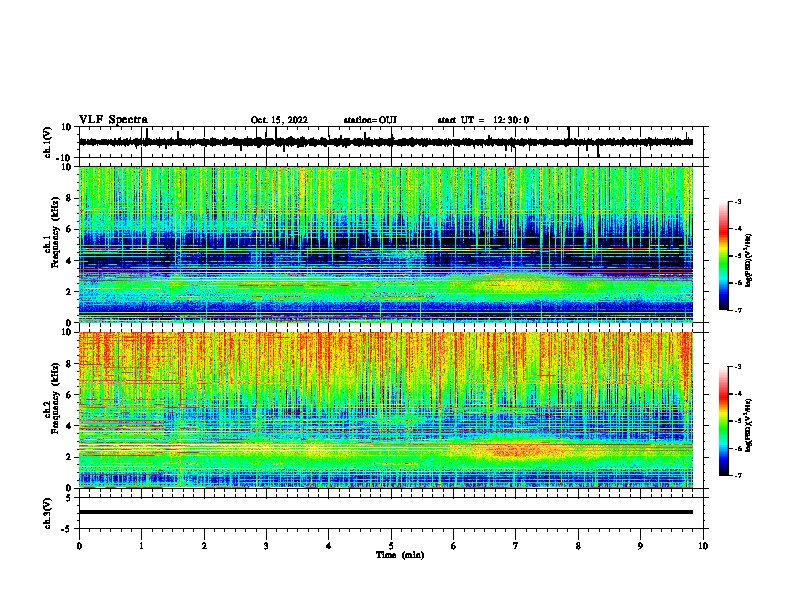792x612 pixels.
Task: Click ch.2 spectrogram frequency tick "2"
Action: click(69, 457)
